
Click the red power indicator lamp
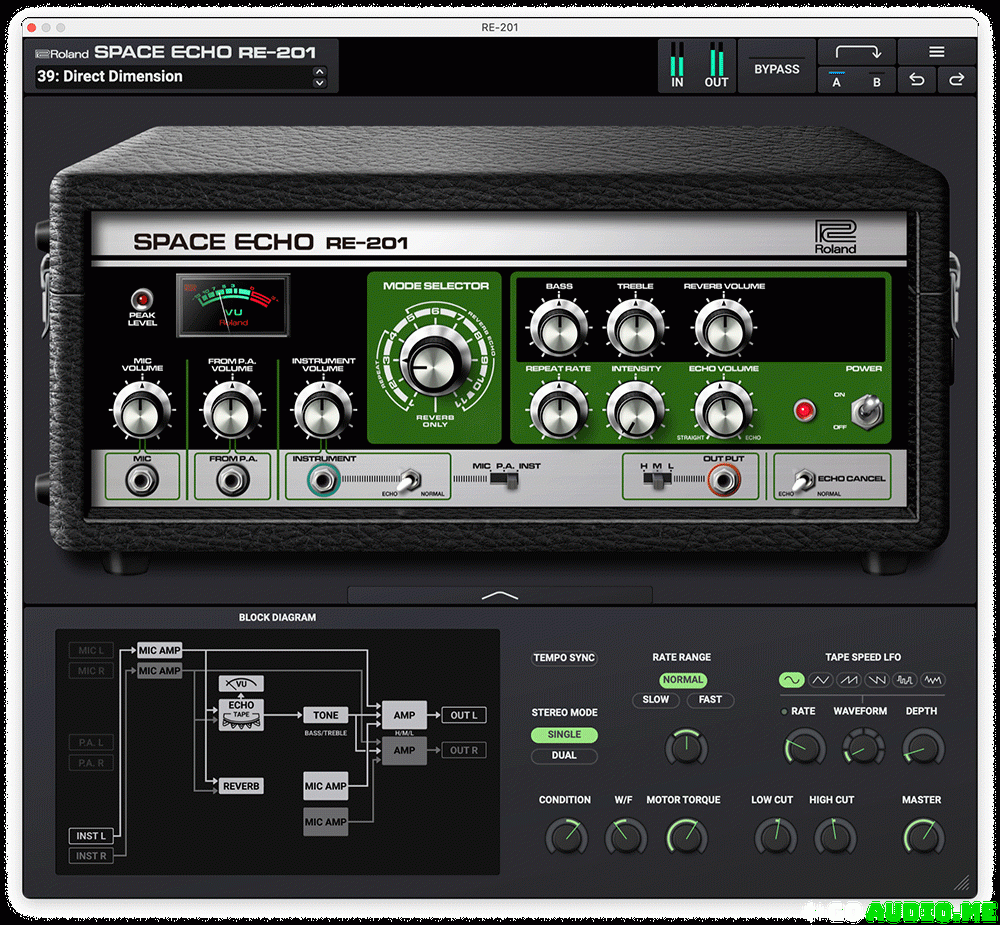pyautogui.click(x=804, y=410)
